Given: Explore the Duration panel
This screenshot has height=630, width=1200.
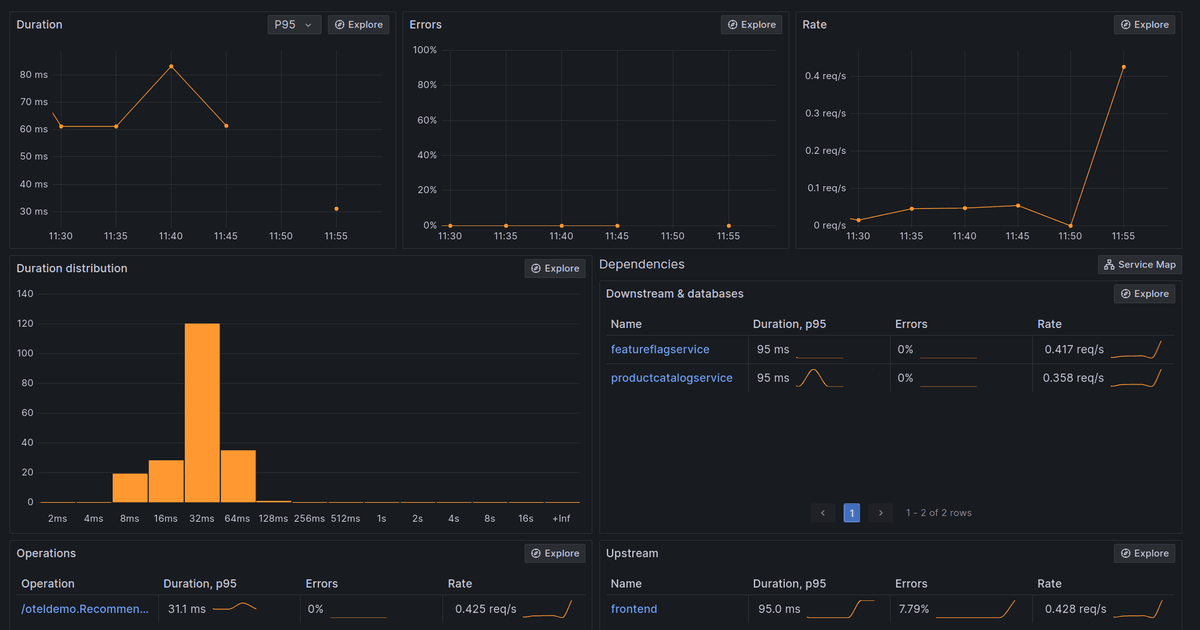Looking at the screenshot, I should (359, 25).
